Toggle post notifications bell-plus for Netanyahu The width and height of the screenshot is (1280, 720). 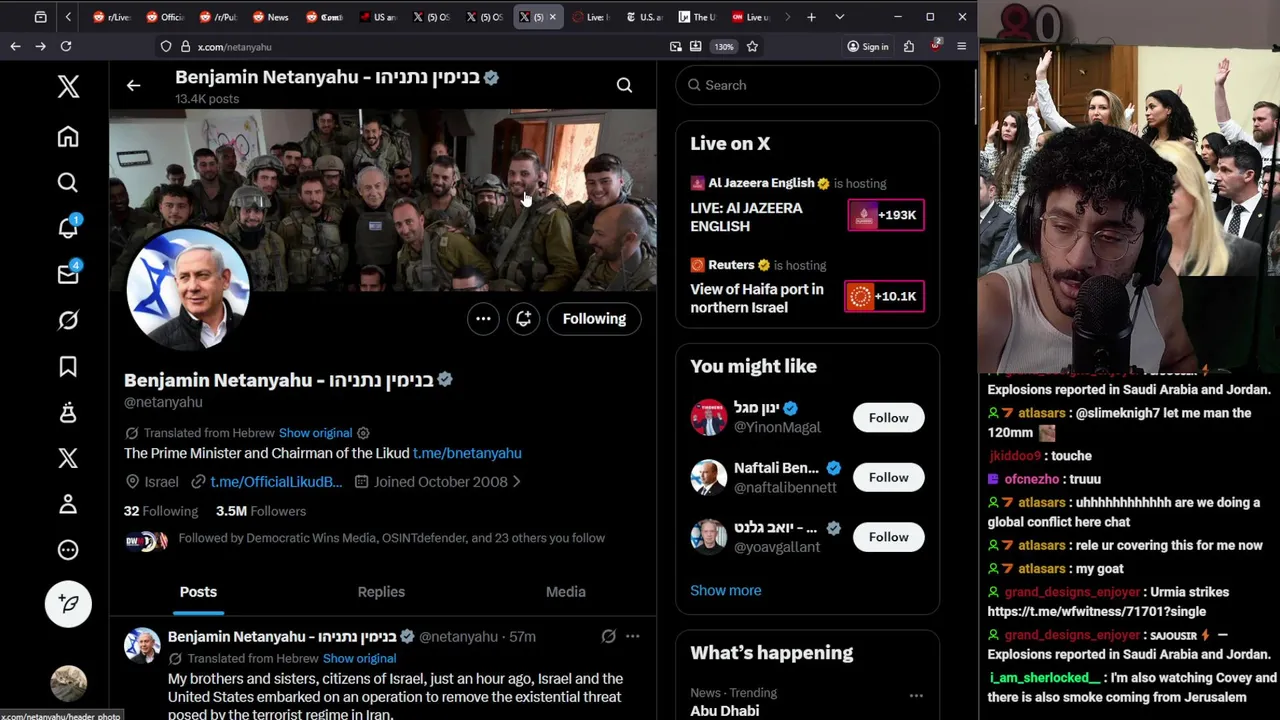[x=524, y=319]
